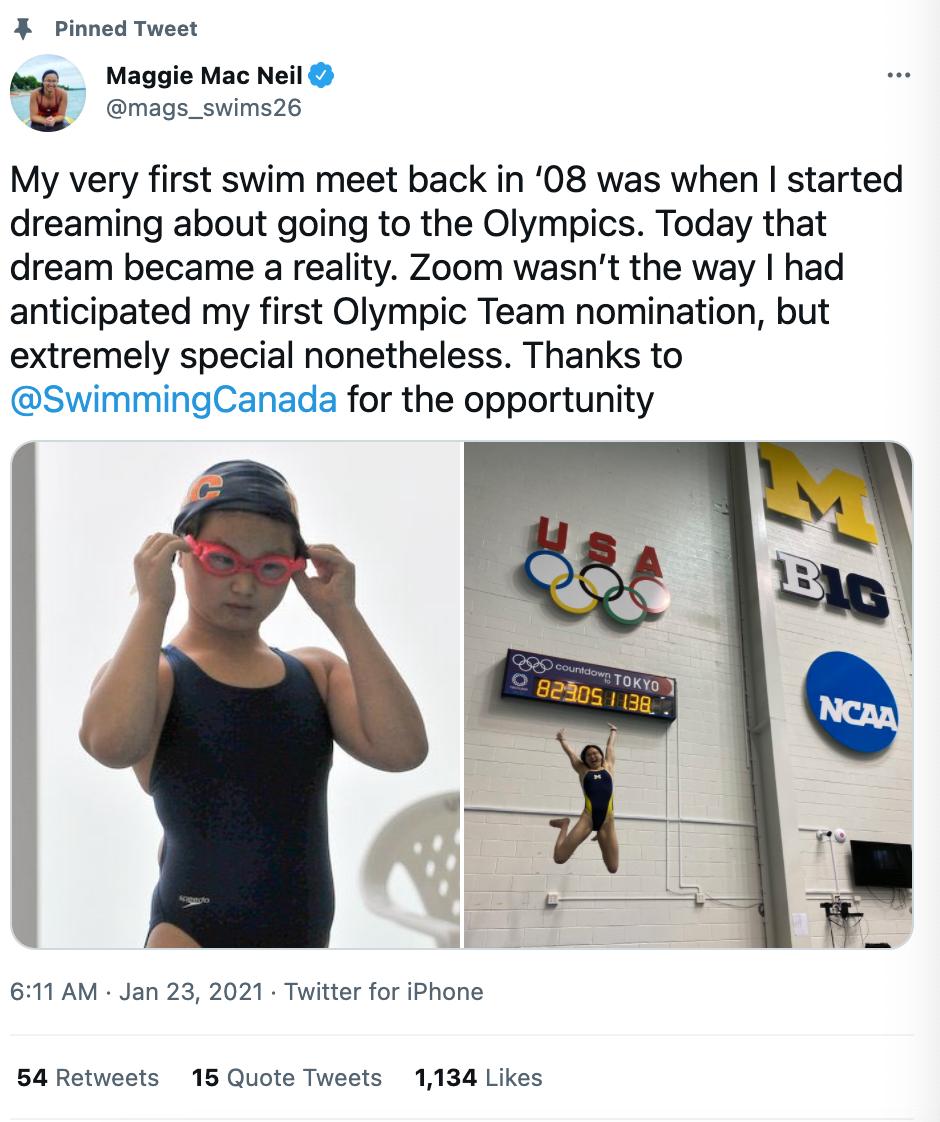Click the Twitter for iPhone source link
Screen dimensions: 940x1122
point(383,992)
